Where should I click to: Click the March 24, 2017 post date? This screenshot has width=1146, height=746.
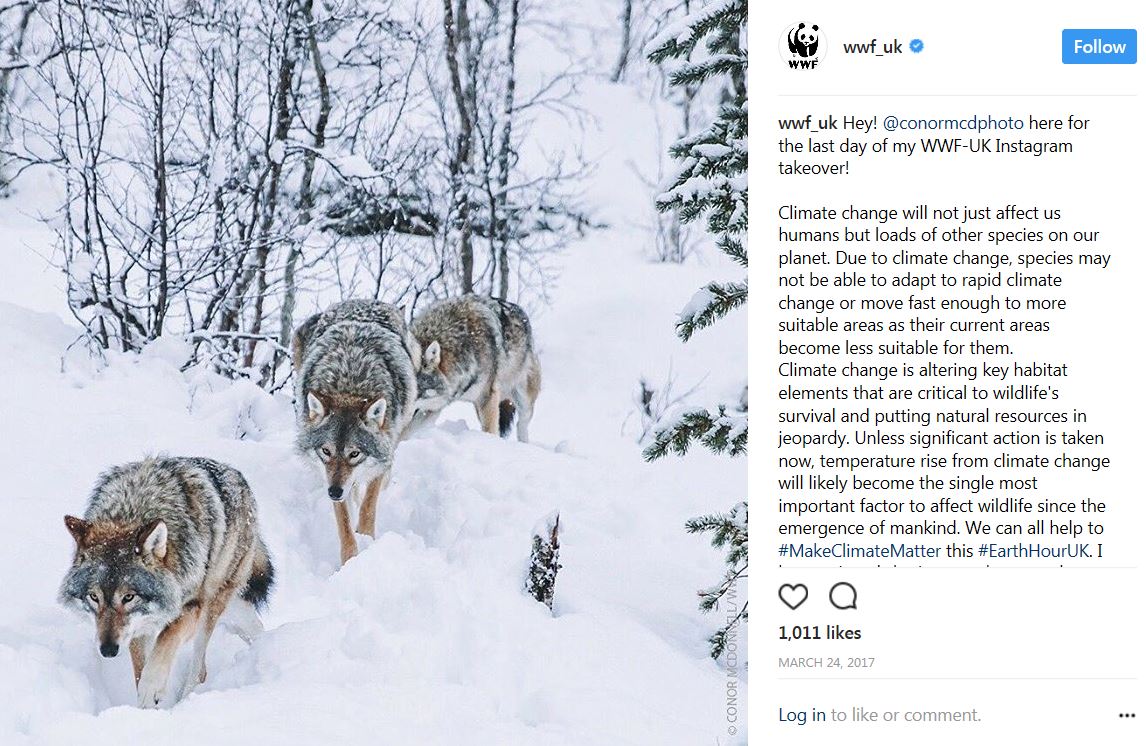pyautogui.click(x=826, y=663)
